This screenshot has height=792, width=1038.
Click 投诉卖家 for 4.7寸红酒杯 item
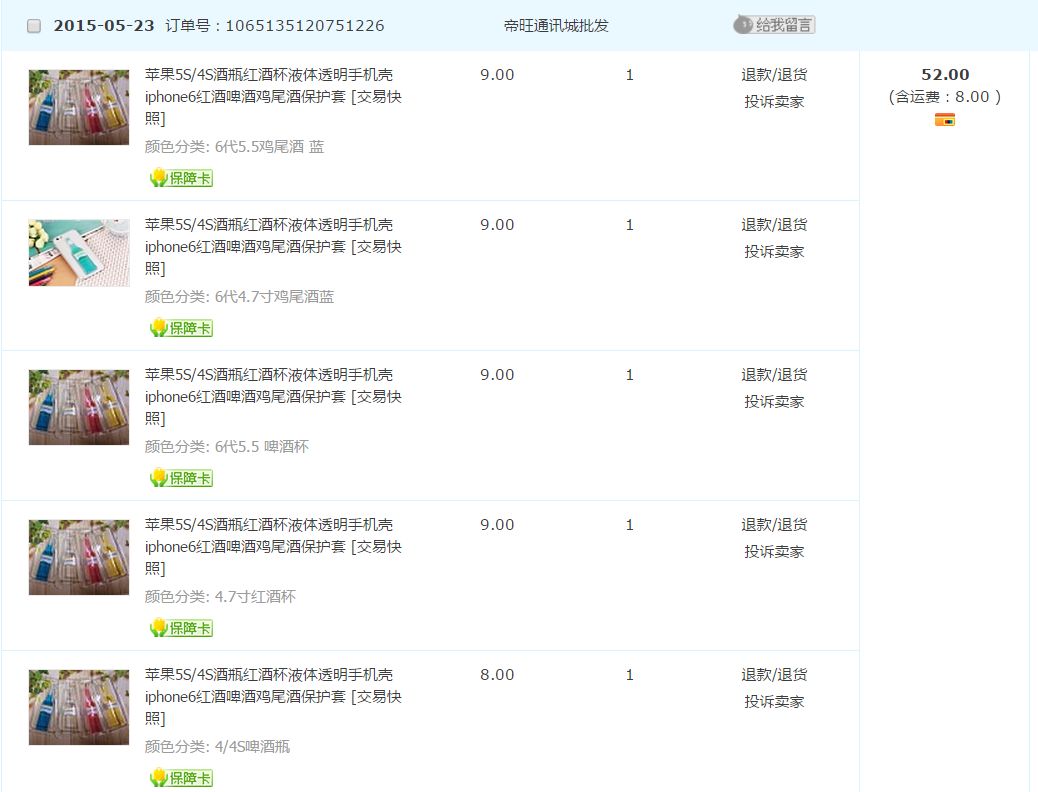coord(774,552)
